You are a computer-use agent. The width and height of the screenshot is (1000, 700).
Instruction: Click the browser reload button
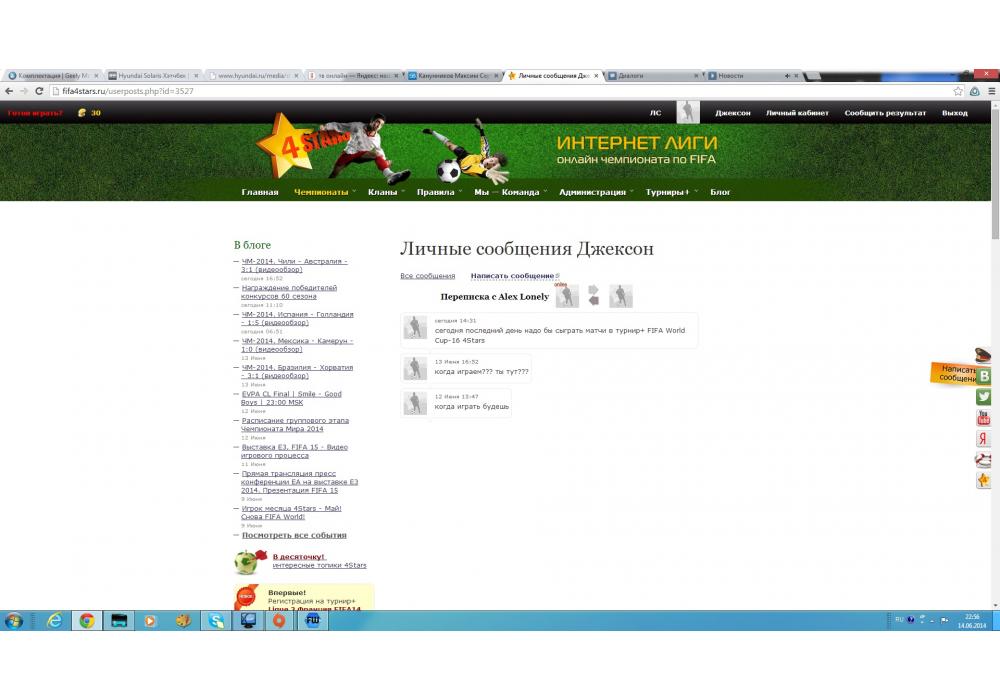coord(40,91)
